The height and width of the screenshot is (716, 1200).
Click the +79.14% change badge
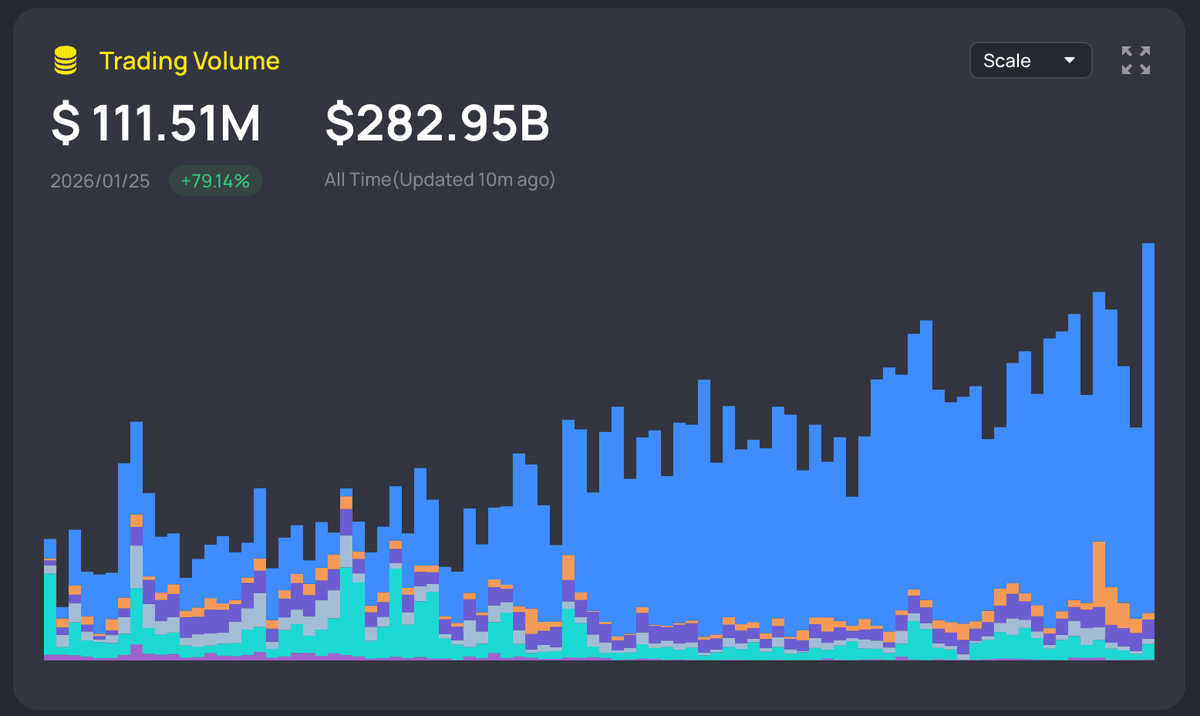pyautogui.click(x=215, y=181)
